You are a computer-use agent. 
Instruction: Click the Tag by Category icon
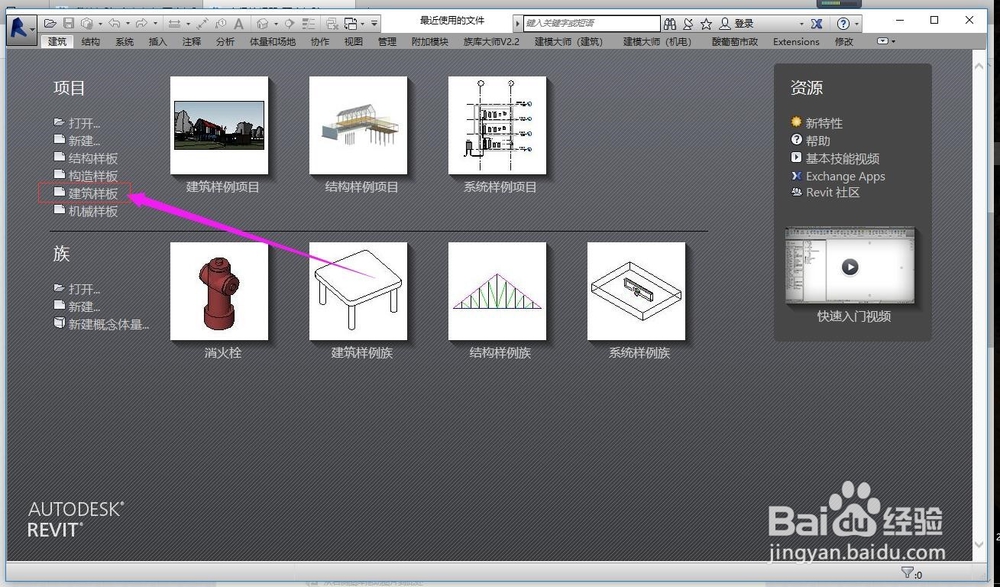pyautogui.click(x=221, y=24)
